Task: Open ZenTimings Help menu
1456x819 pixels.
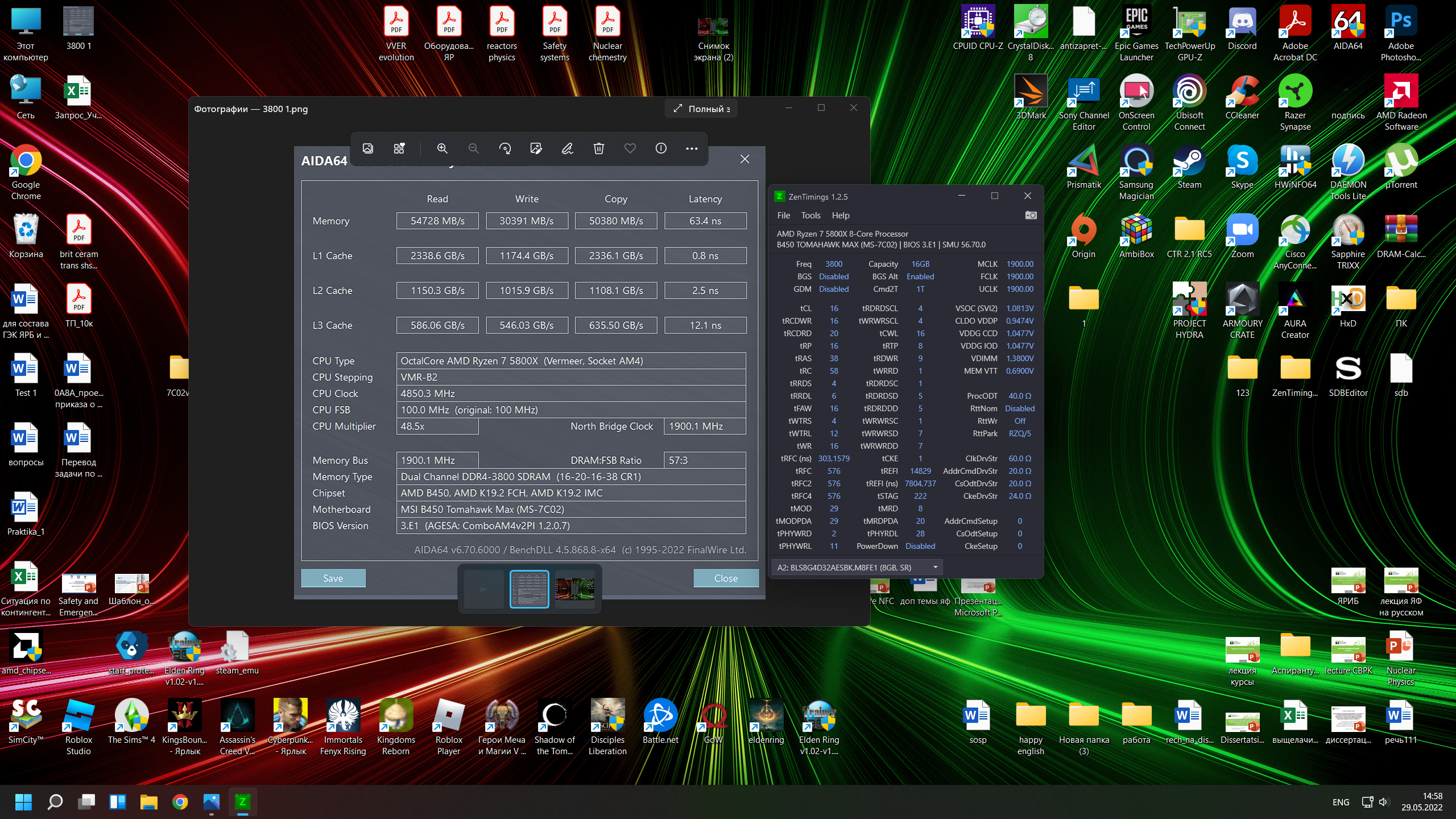Action: pos(840,215)
